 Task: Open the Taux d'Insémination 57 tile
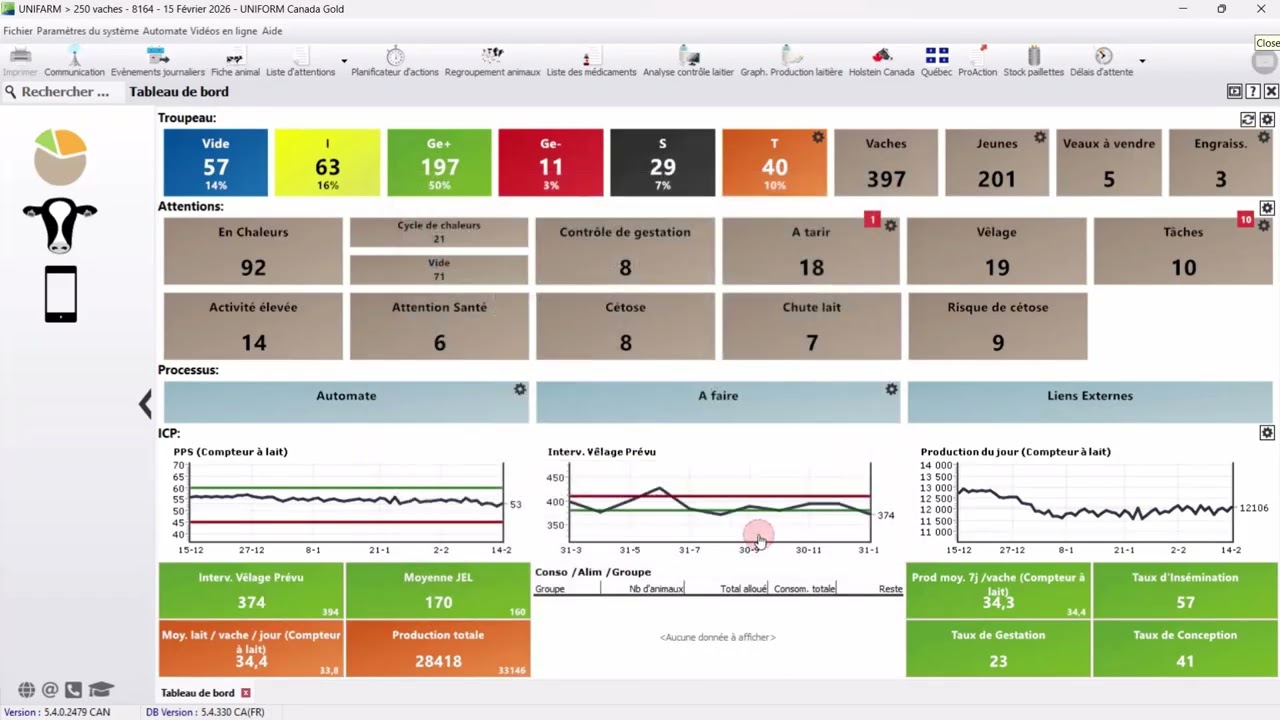click(x=1185, y=591)
